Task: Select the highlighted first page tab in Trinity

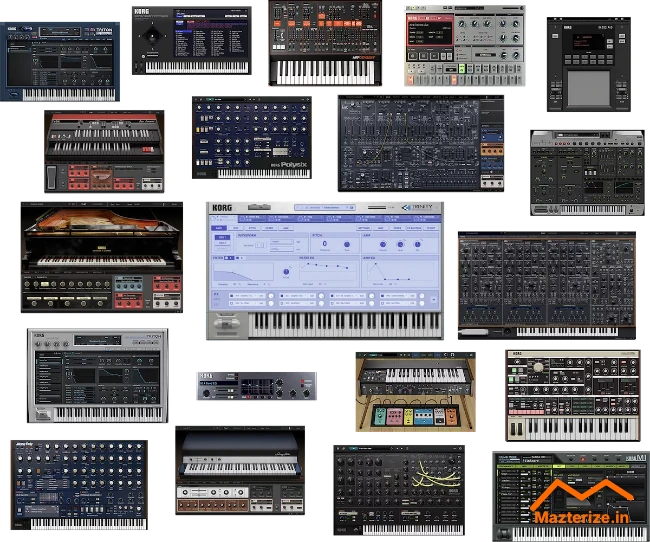Action: (219, 228)
